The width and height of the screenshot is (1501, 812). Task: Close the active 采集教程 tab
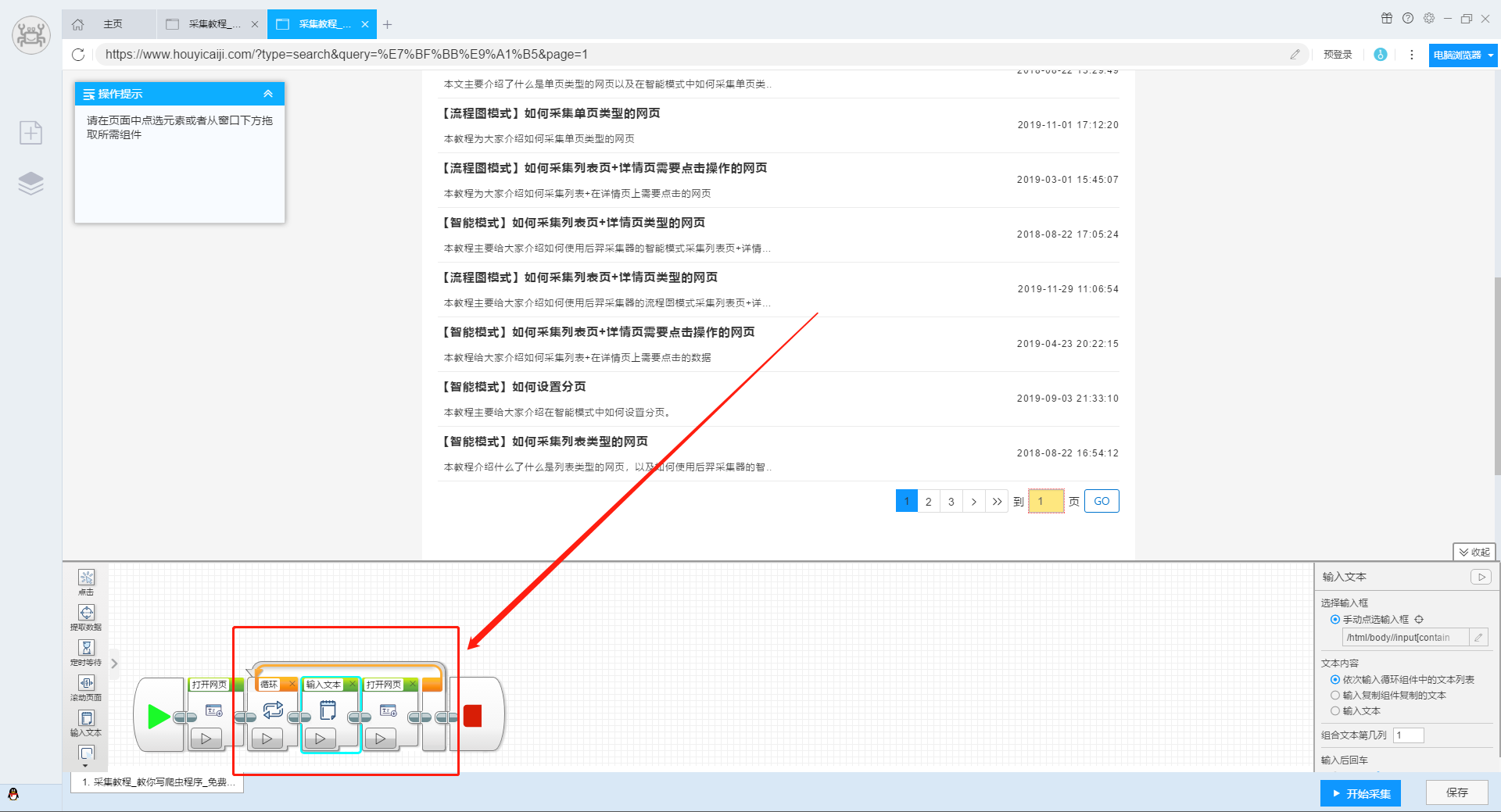pyautogui.click(x=365, y=24)
